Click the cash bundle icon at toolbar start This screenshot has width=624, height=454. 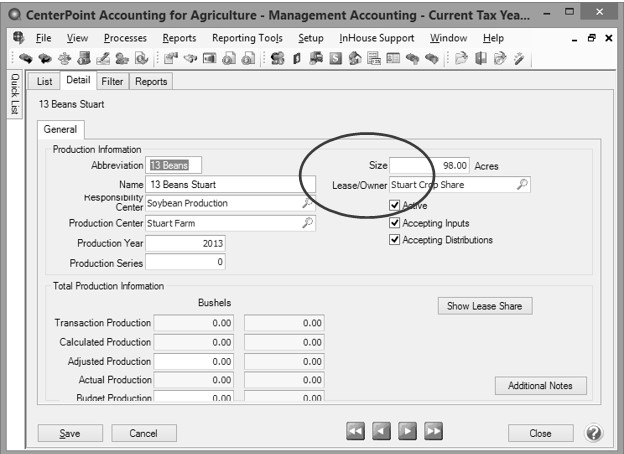25,59
